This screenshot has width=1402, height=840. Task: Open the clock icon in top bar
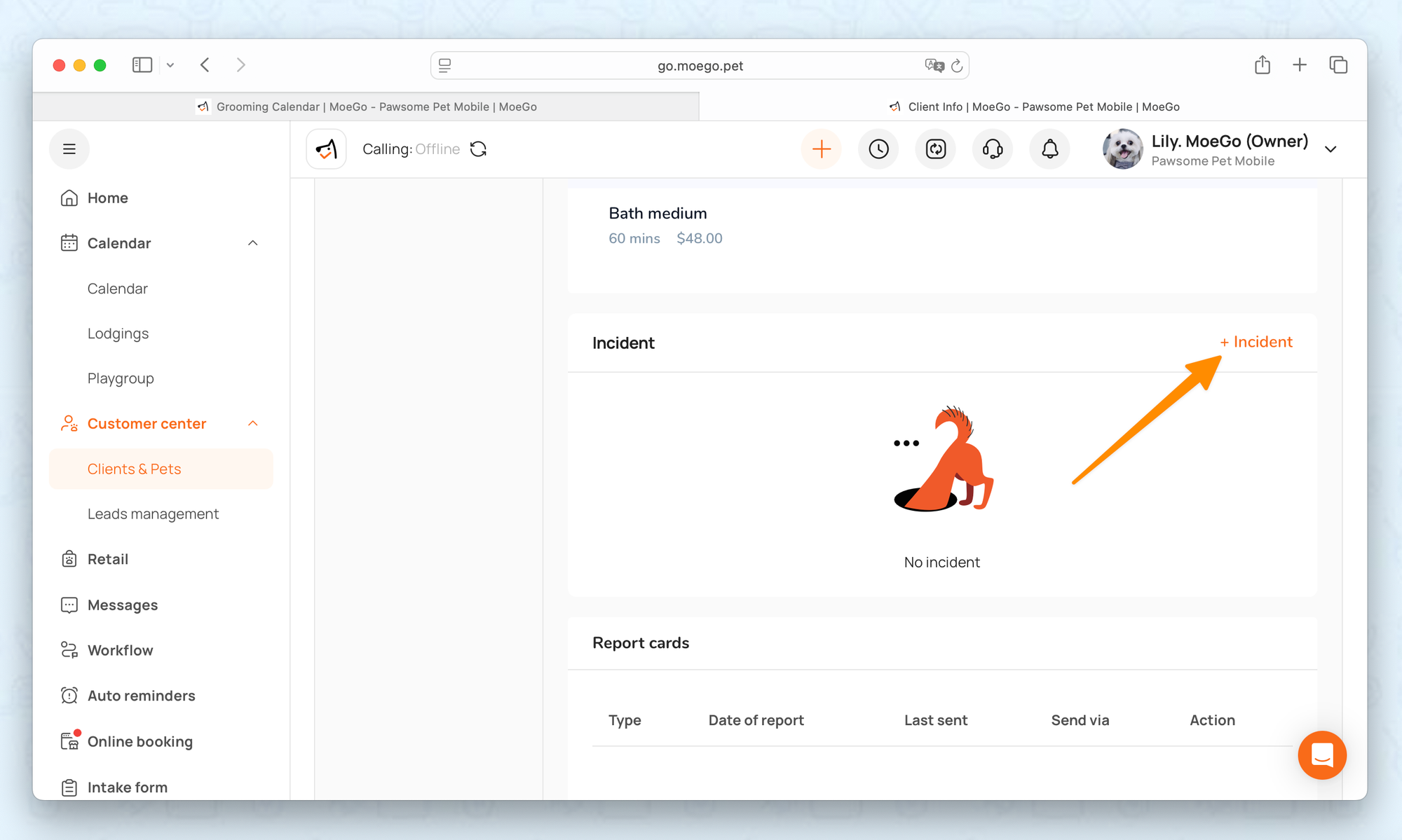pyautogui.click(x=878, y=149)
